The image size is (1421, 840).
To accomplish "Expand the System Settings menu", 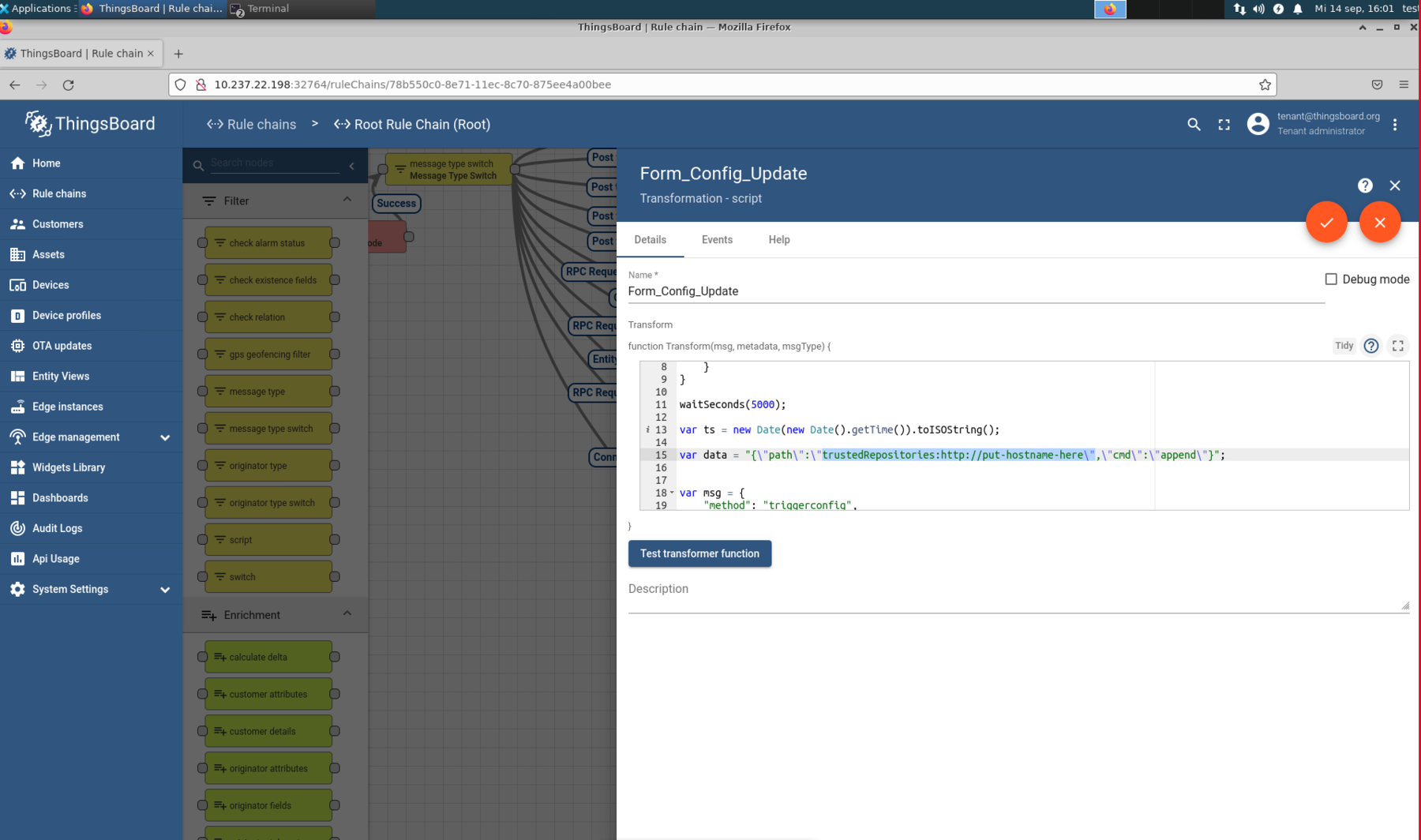I will coord(165,590).
